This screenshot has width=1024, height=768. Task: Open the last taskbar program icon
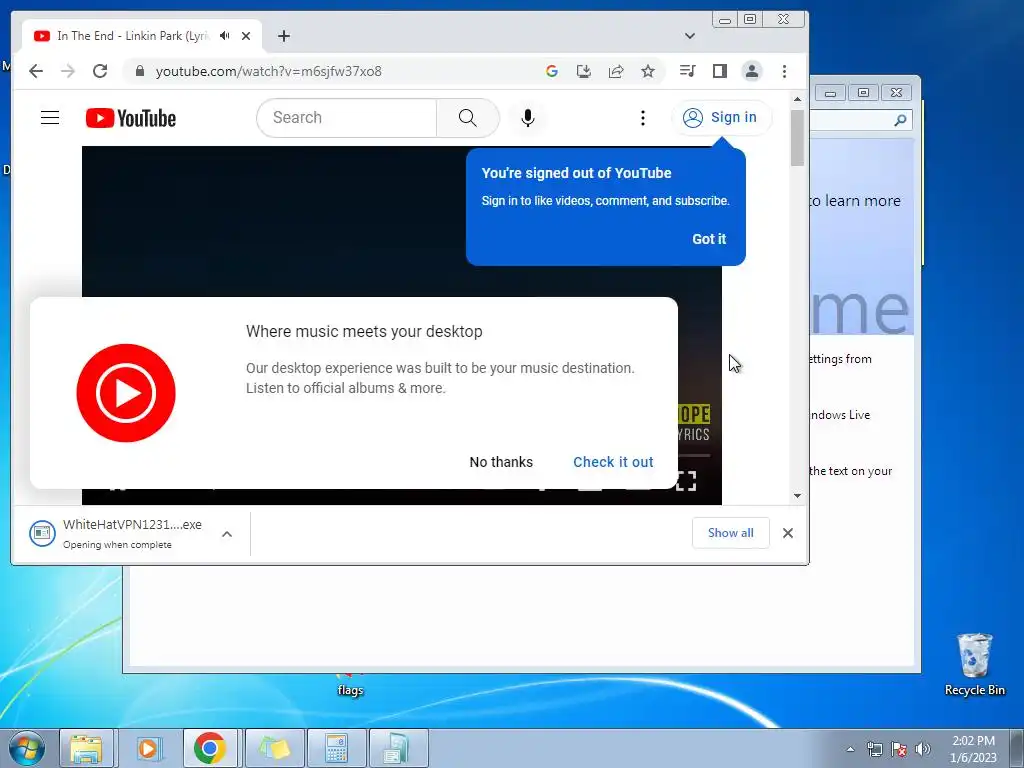click(x=398, y=748)
